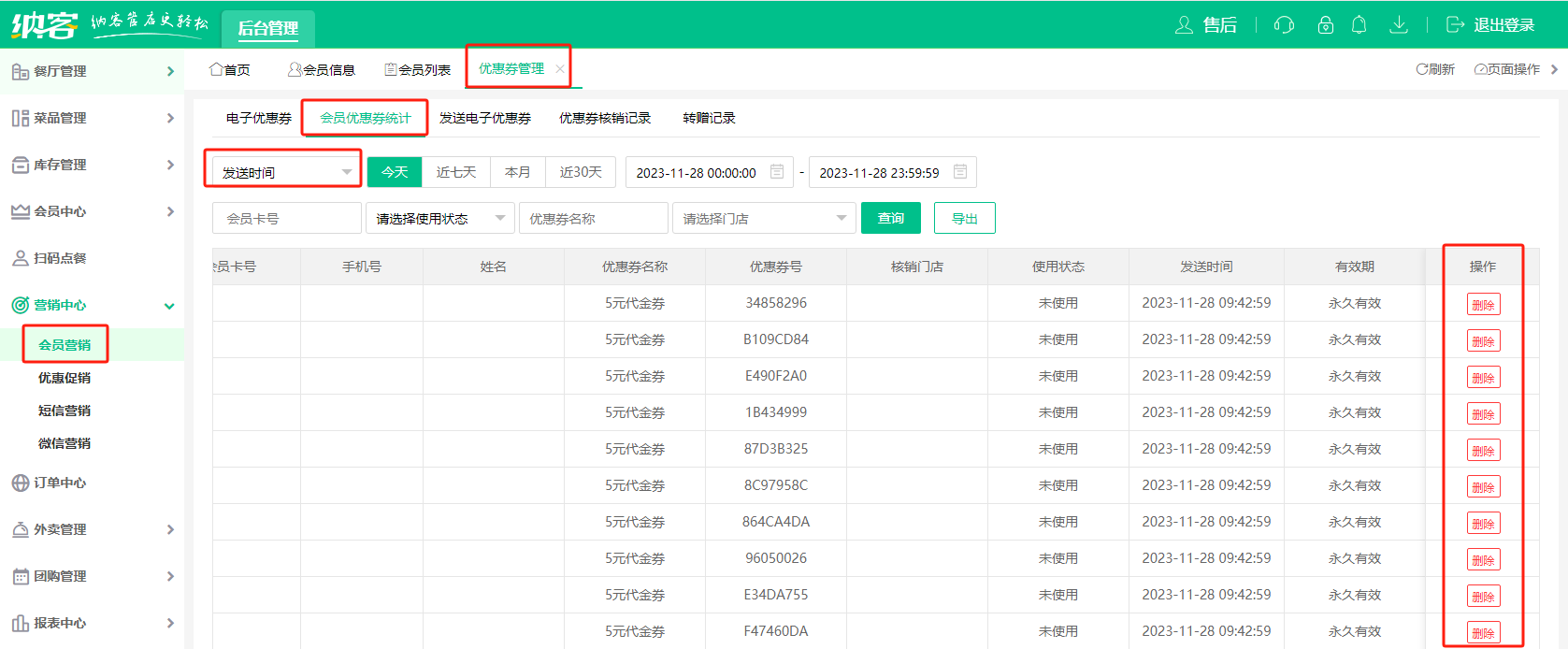Click the customer service headset icon
Image resolution: width=1568 pixels, height=649 pixels.
tap(1284, 25)
